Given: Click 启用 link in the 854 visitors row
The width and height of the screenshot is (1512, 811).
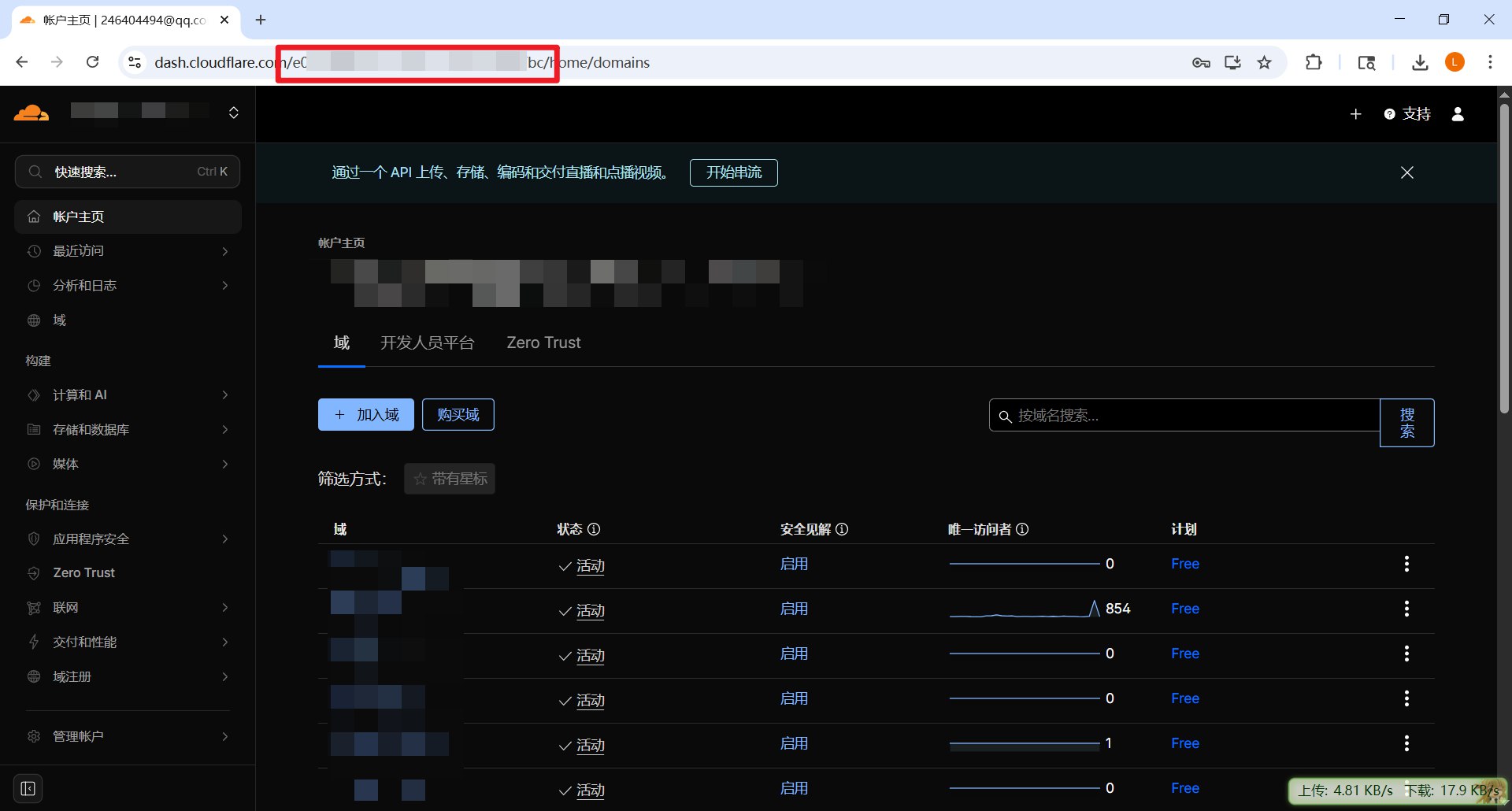Looking at the screenshot, I should (x=794, y=609).
